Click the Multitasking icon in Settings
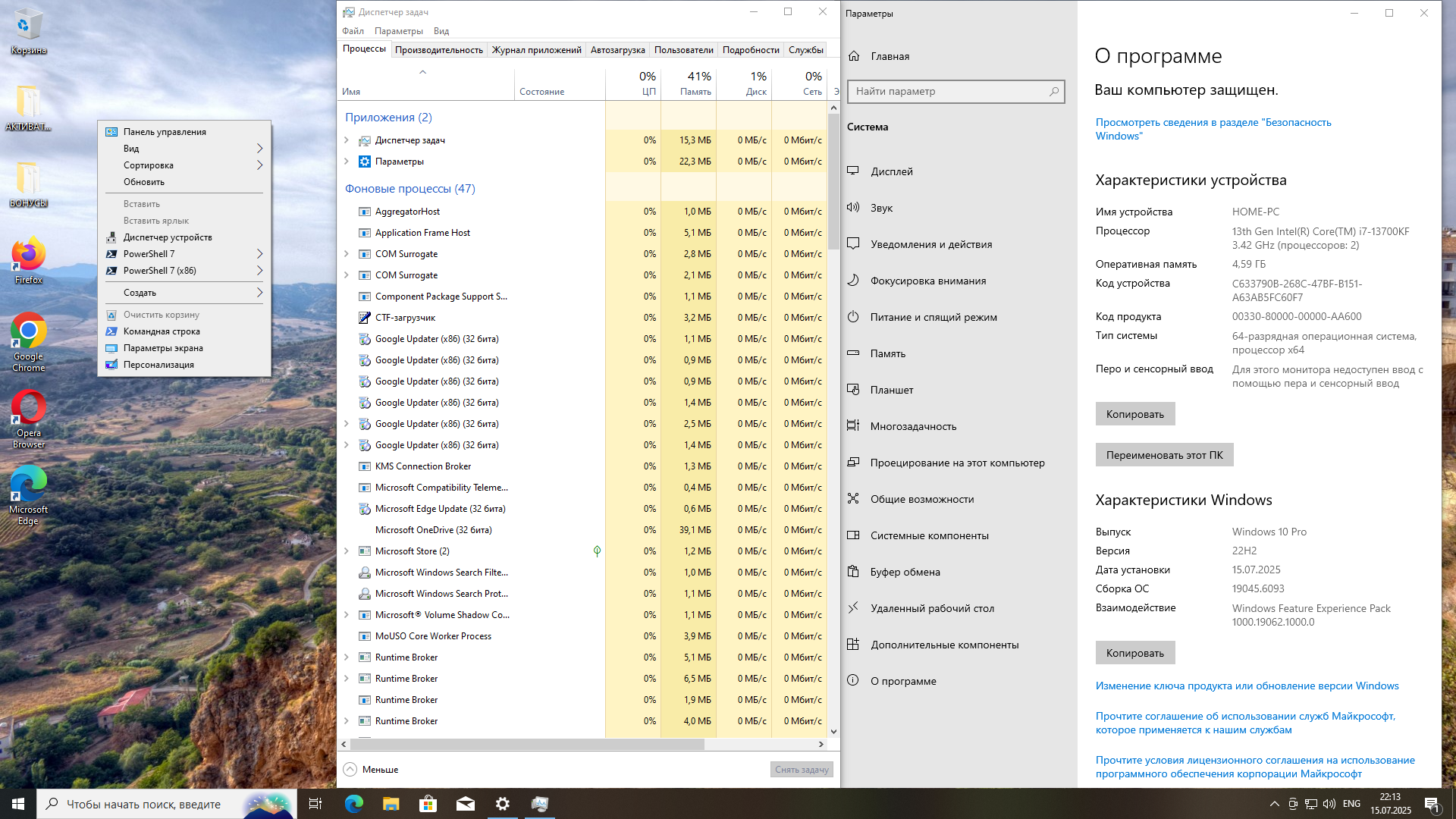Viewport: 1456px width, 819px height. (853, 426)
